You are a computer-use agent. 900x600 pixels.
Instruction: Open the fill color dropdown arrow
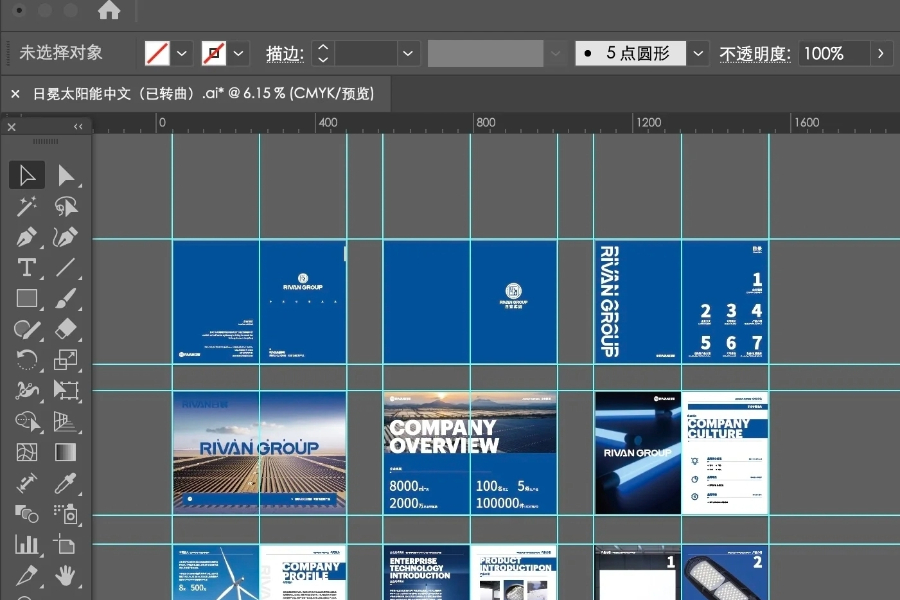click(182, 53)
